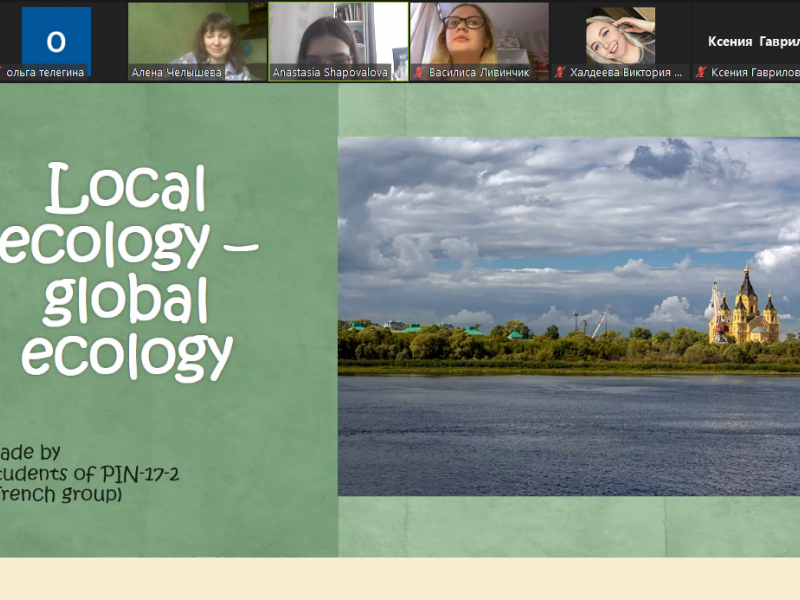Click the Алена Челышева name label
Viewport: 800px width, 600px height.
(178, 73)
